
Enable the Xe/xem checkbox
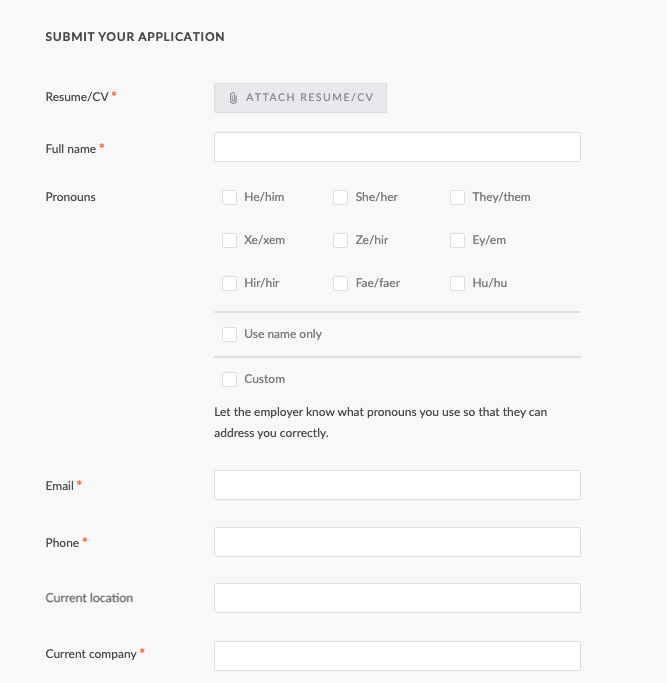tap(230, 240)
